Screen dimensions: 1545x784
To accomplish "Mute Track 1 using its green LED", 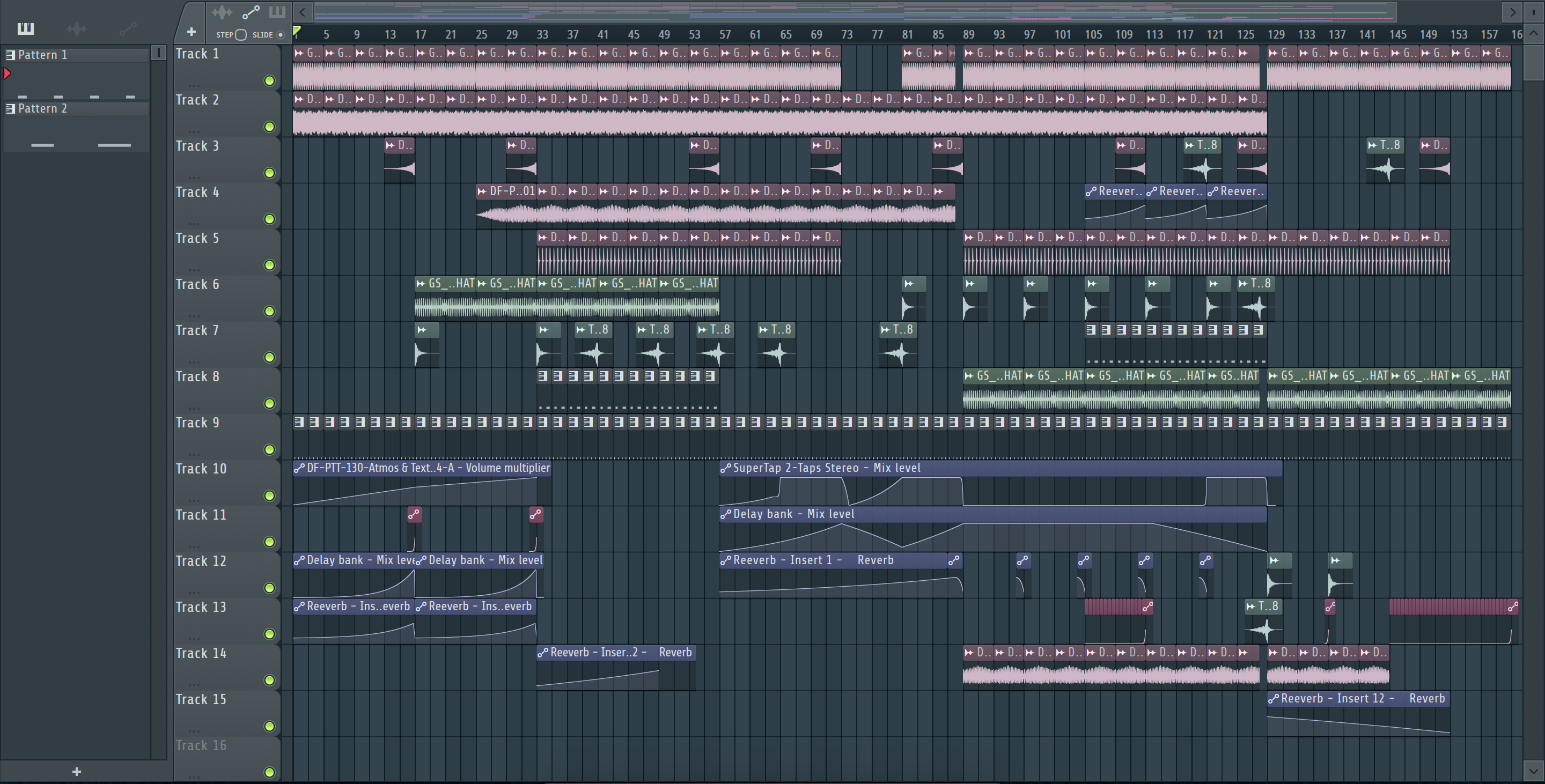I will (270, 81).
